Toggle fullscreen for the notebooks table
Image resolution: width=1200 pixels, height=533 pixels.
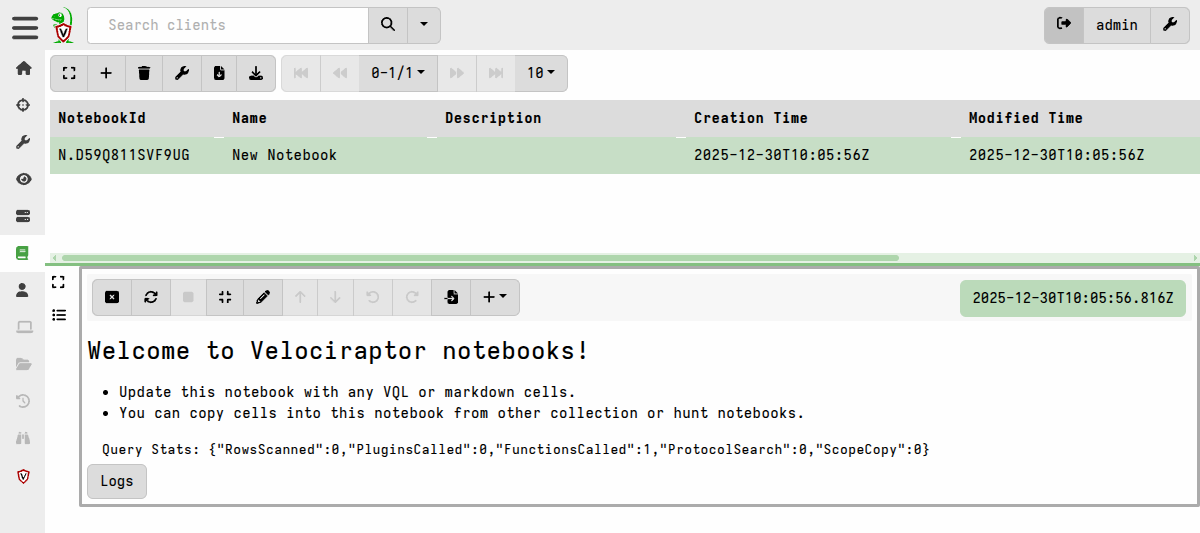pyautogui.click(x=69, y=73)
